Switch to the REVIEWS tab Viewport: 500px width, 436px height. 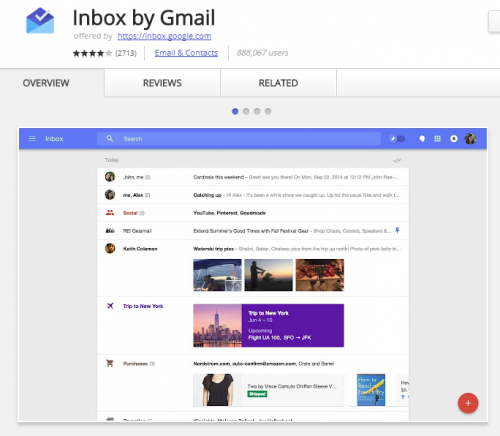point(162,83)
